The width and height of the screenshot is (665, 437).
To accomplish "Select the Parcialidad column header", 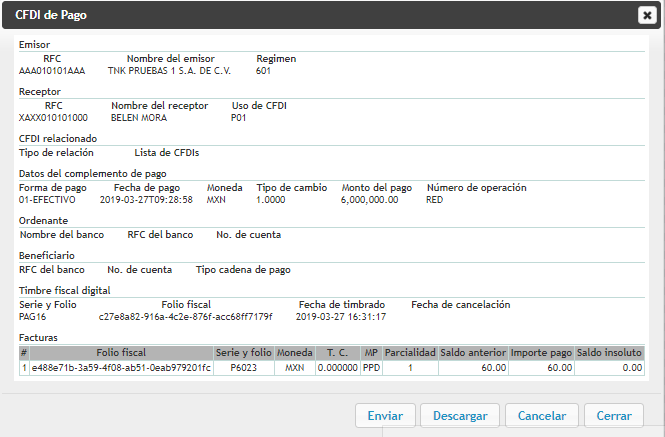I will tap(410, 353).
